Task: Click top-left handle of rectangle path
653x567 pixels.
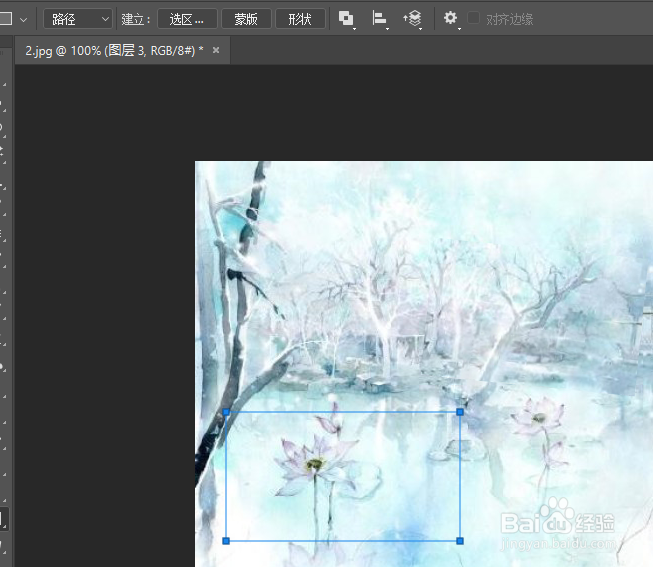Action: [x=226, y=412]
